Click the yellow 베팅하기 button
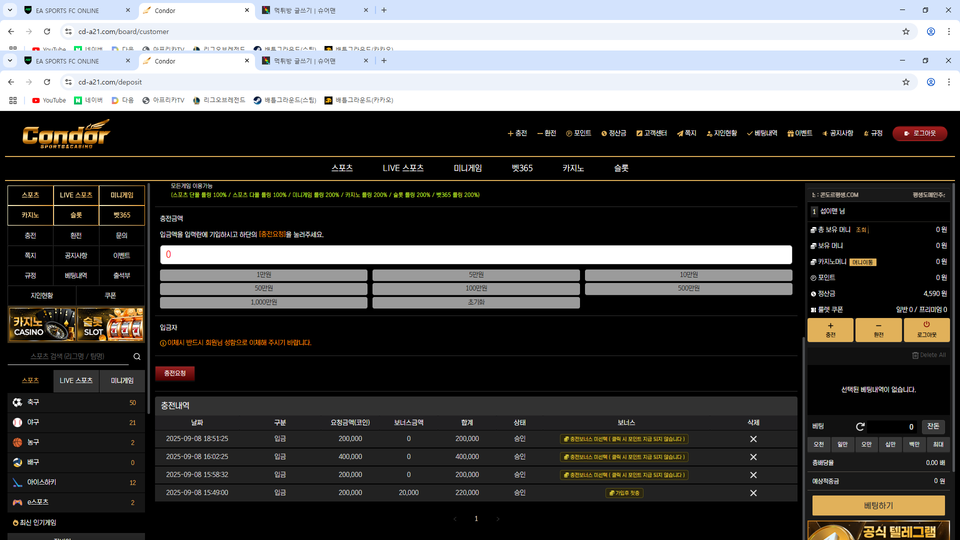 [x=878, y=506]
